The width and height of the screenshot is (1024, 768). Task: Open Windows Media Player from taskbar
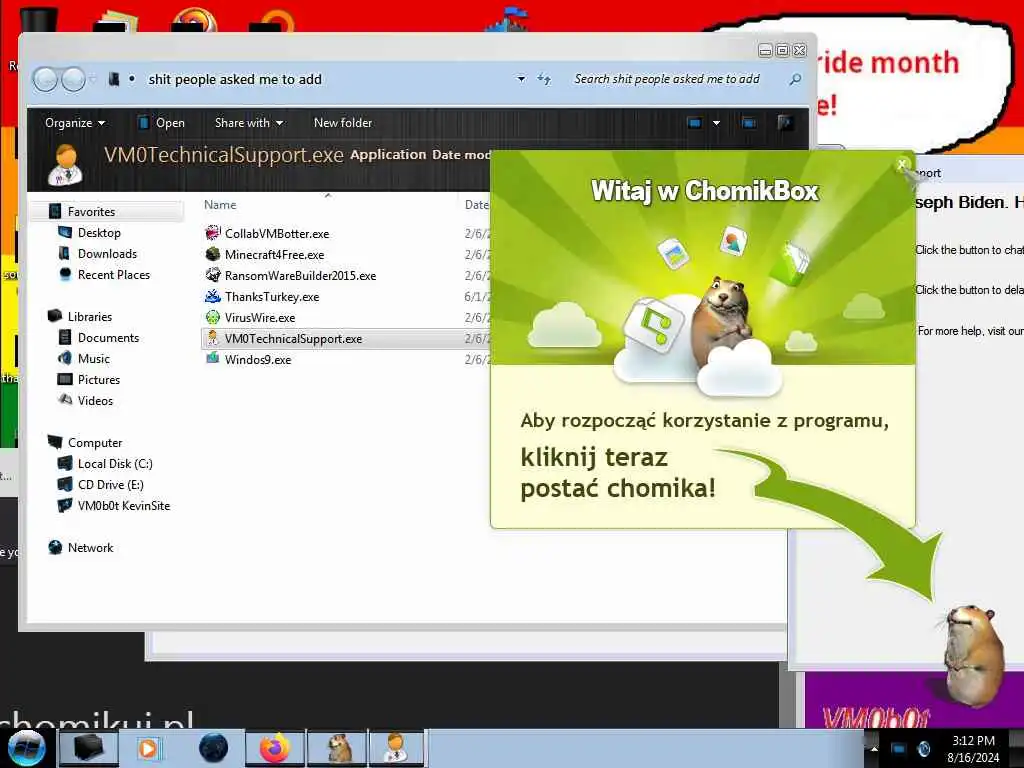pos(150,748)
